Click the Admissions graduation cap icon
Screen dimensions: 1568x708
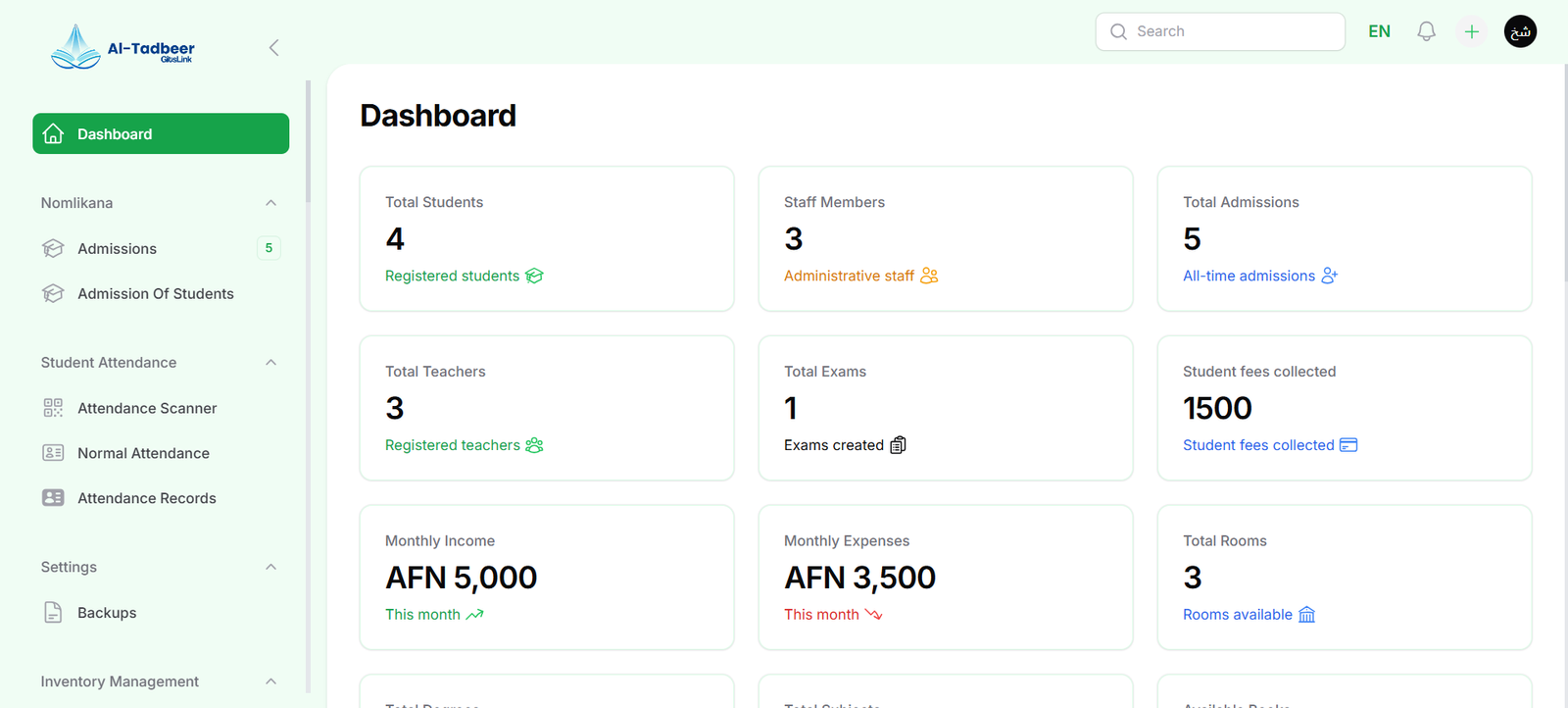pyautogui.click(x=53, y=249)
